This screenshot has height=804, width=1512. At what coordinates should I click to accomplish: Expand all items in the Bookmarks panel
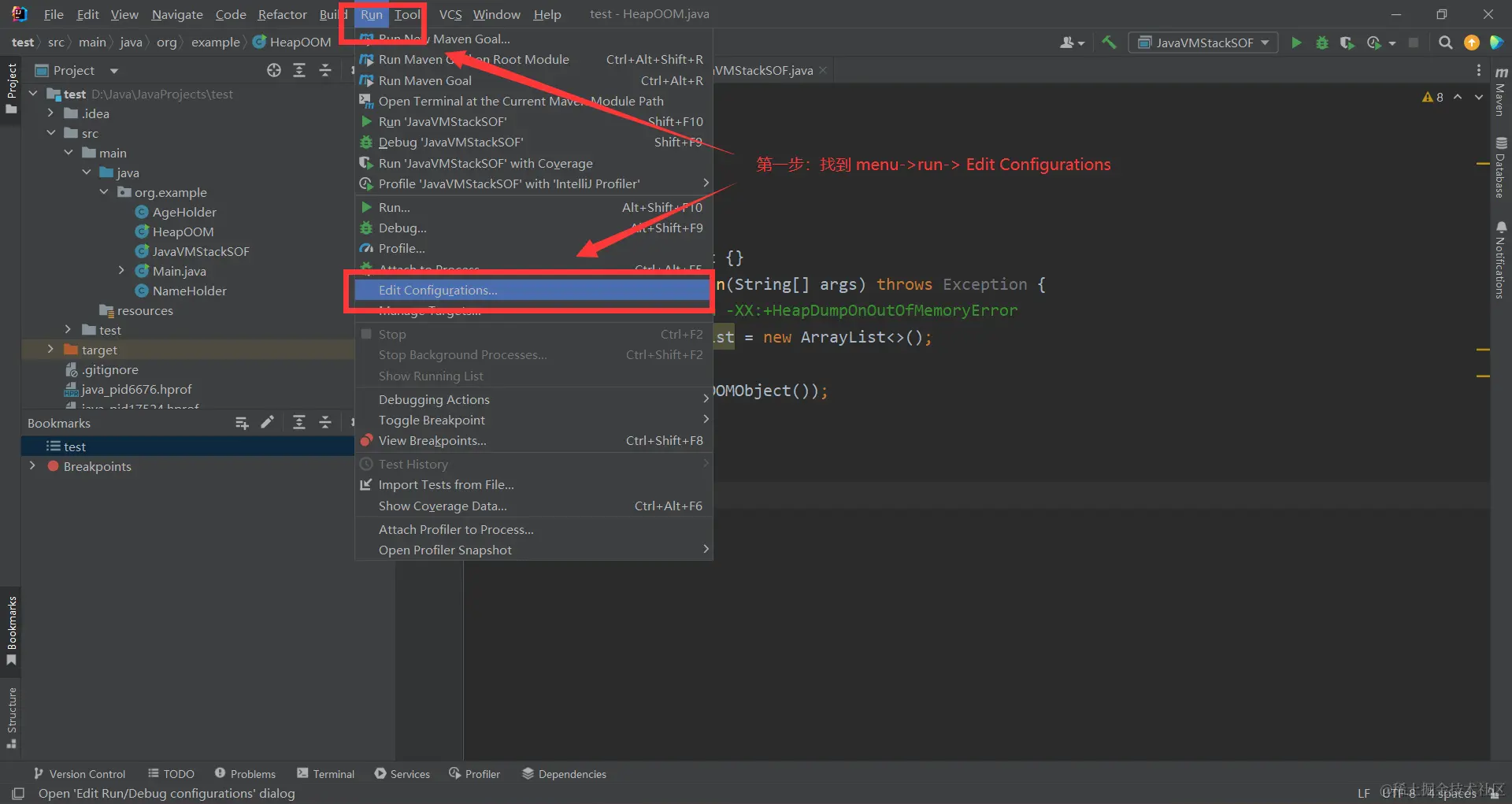click(299, 423)
